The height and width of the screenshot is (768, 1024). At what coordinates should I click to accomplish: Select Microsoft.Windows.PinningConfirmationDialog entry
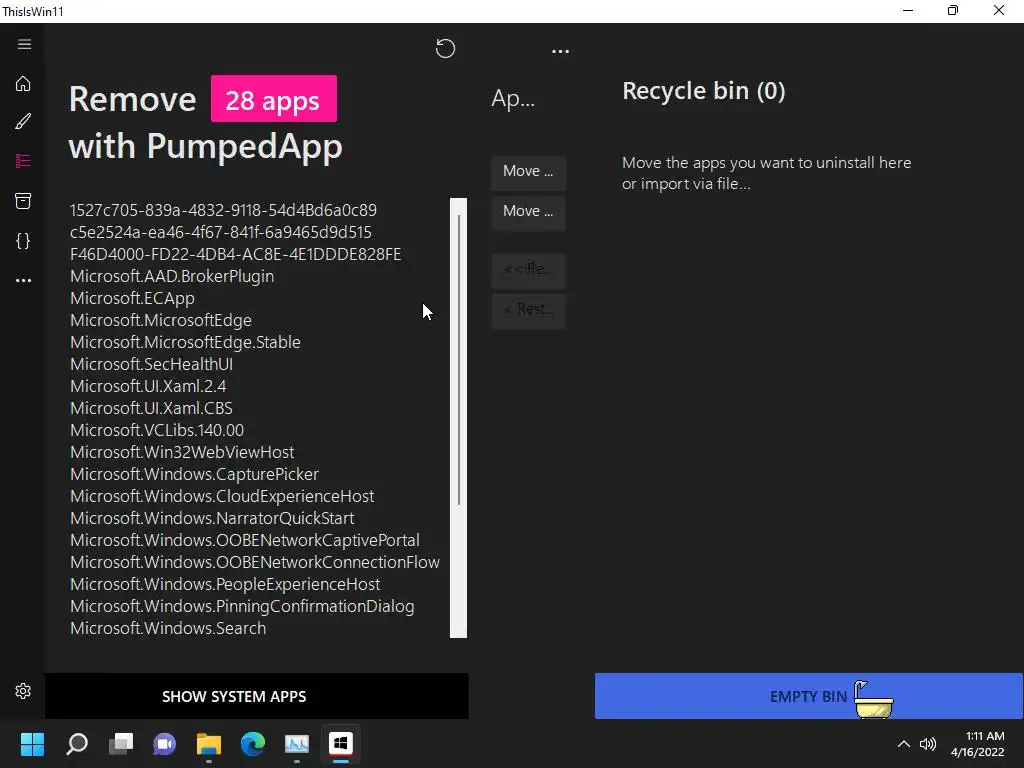(242, 607)
